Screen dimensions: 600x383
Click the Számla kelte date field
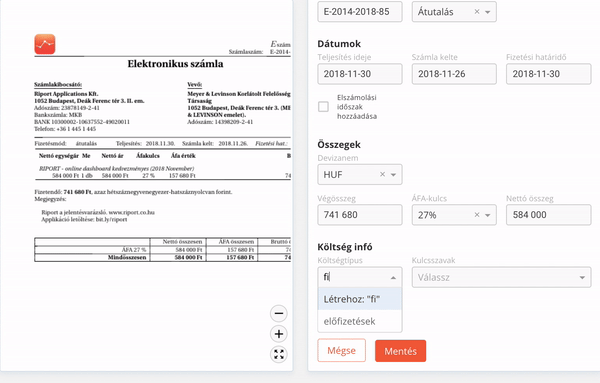coord(454,74)
